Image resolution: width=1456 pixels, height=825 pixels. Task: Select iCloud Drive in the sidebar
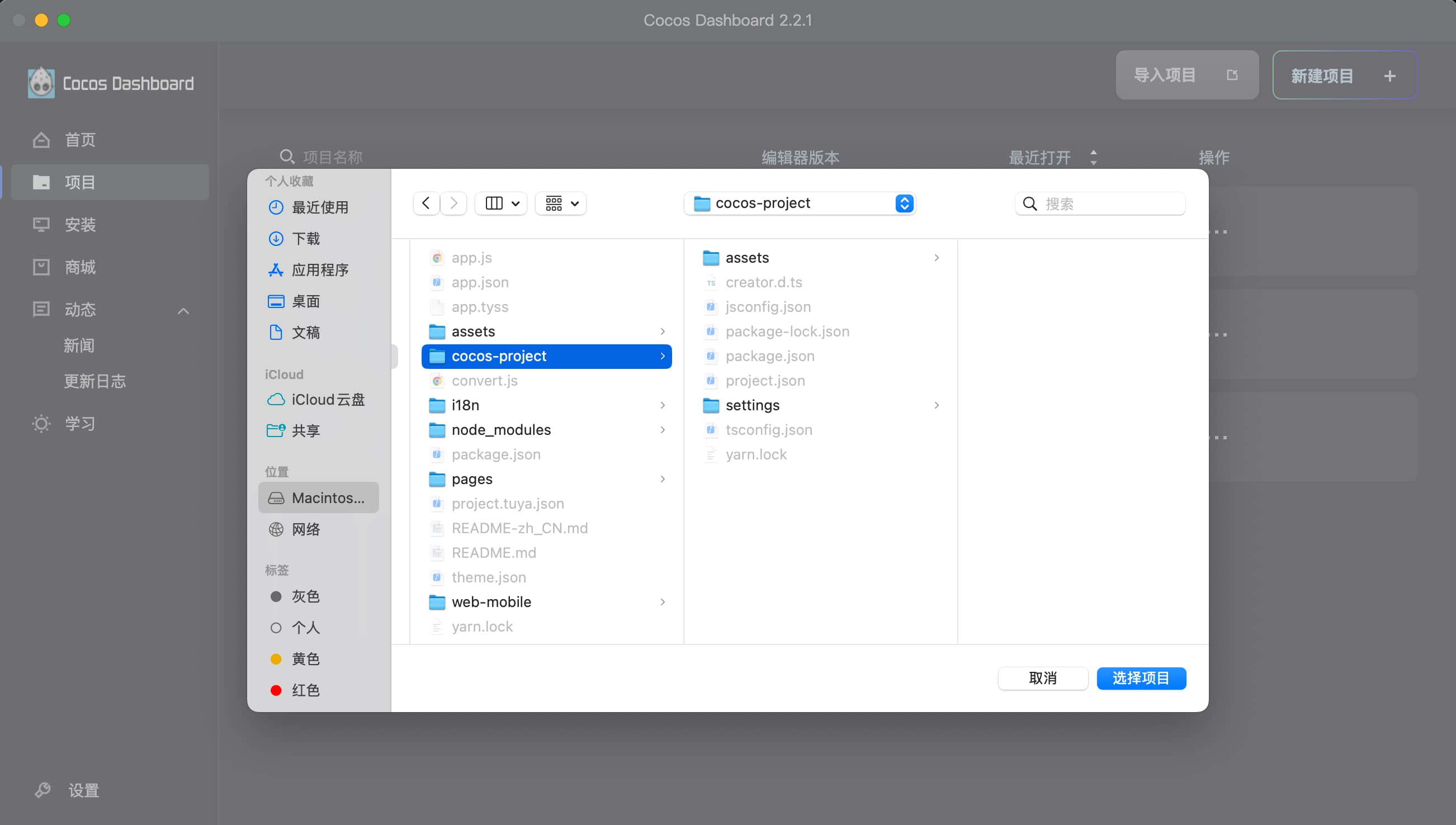click(328, 400)
